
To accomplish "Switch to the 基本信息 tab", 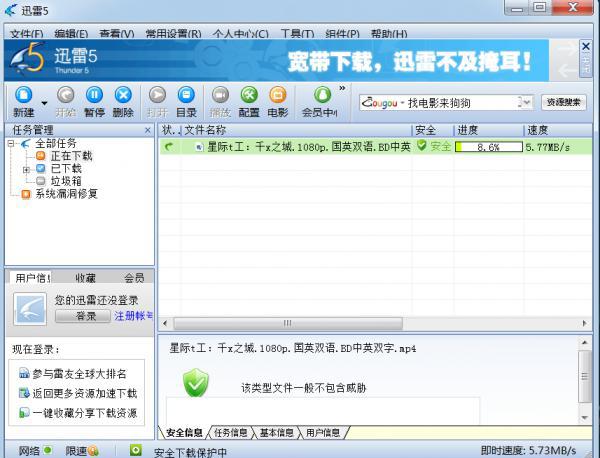I will pyautogui.click(x=276, y=433).
